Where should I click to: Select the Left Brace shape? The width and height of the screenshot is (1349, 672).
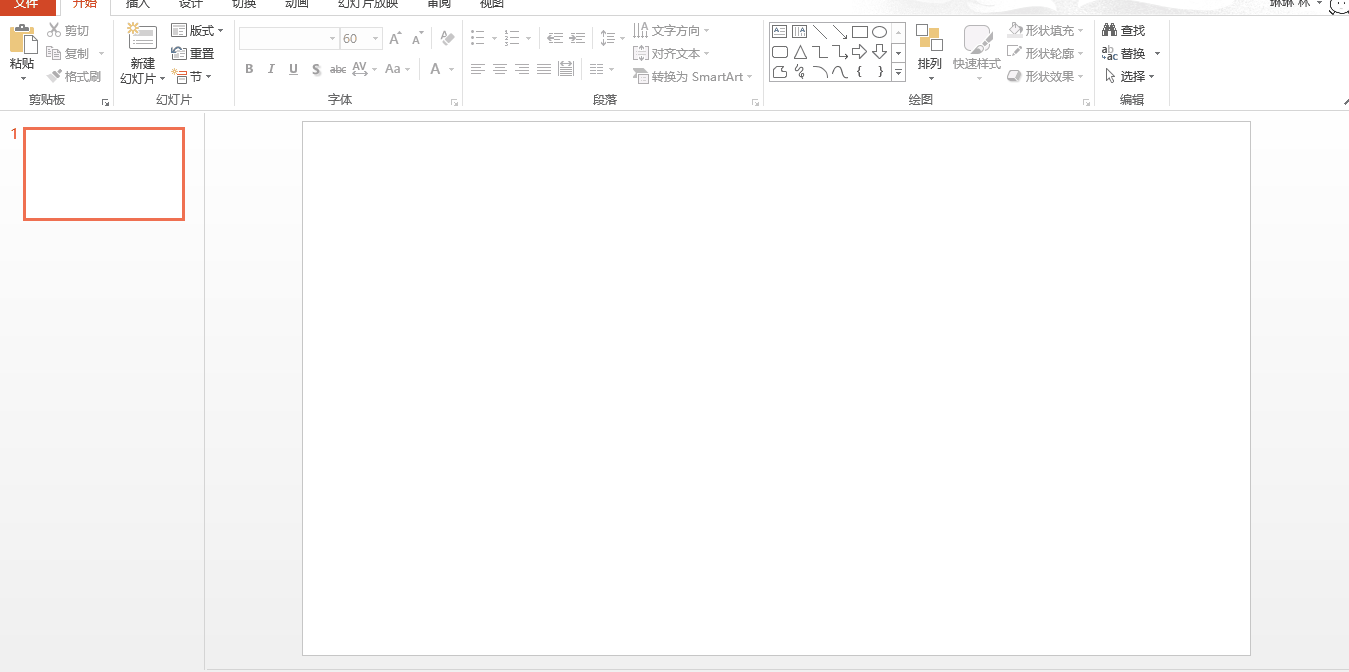tap(860, 72)
